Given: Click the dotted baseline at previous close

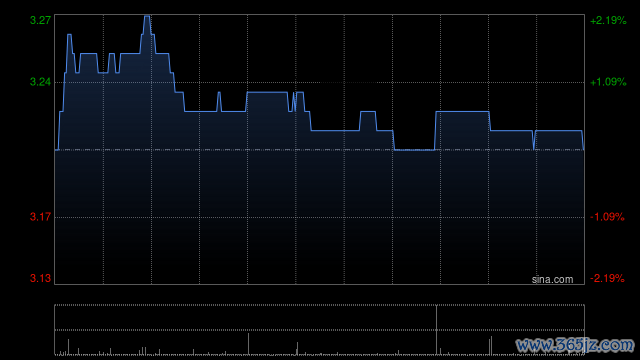Looking at the screenshot, I should 319,150.
